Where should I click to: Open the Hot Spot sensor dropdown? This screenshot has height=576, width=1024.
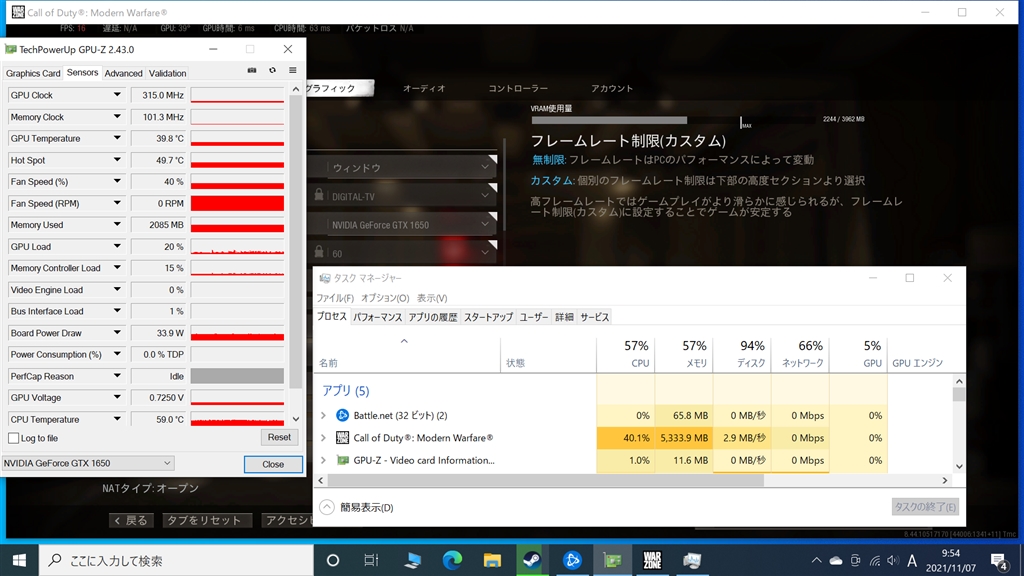point(117,159)
